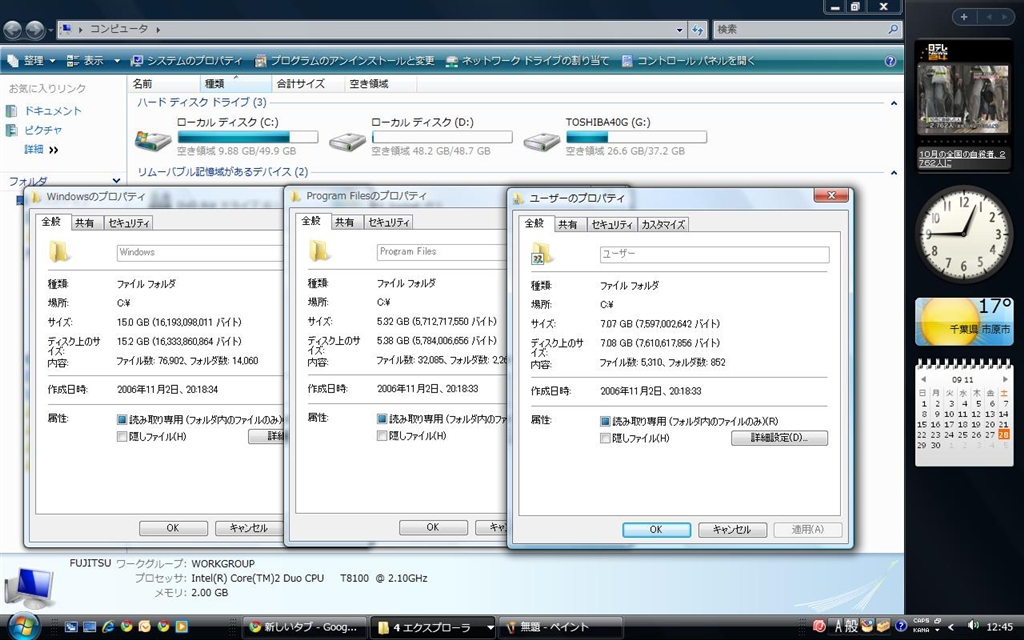
Task: Switch to セキュリティ tab in ユーザー properties
Action: tap(612, 225)
